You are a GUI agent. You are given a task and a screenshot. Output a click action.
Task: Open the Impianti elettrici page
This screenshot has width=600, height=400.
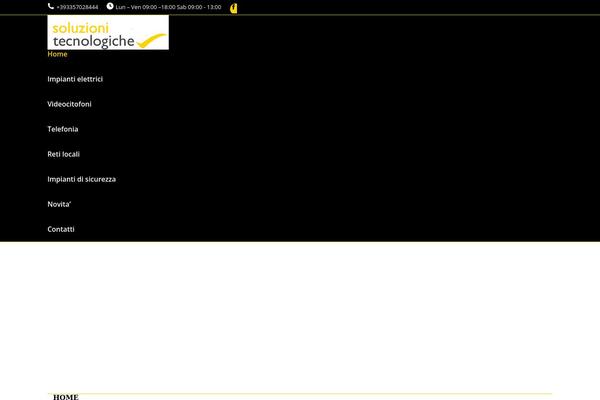pos(75,79)
